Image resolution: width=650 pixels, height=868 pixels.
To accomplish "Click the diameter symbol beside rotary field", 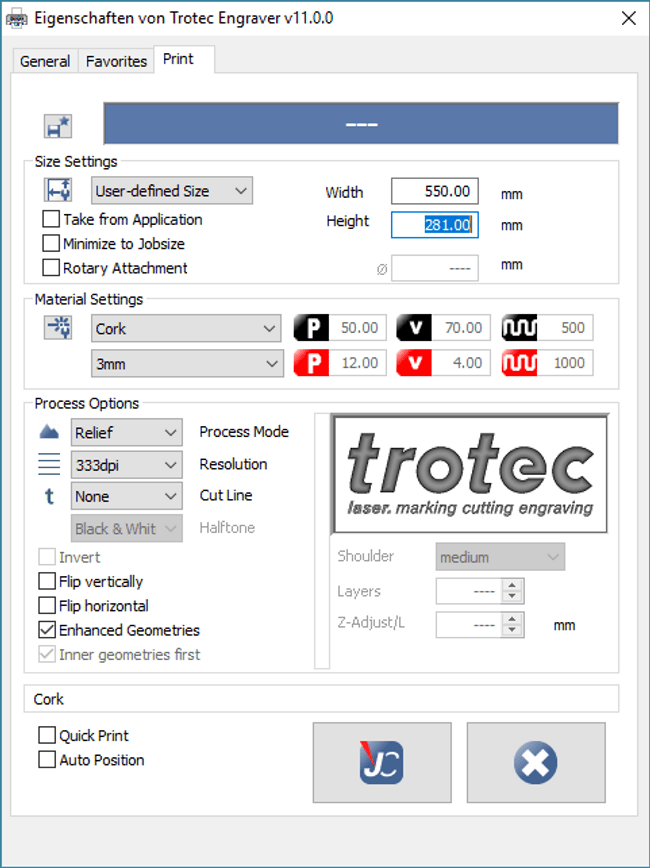I will coord(382,270).
